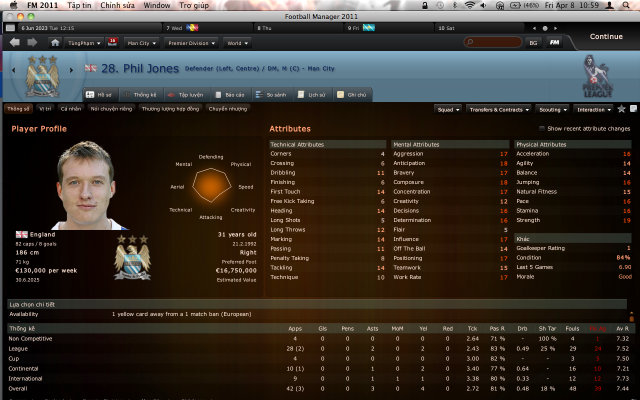Image resolution: width=640 pixels, height=400 pixels.
Task: Enable Show recent attribute changes checkbox
Action: [542, 129]
